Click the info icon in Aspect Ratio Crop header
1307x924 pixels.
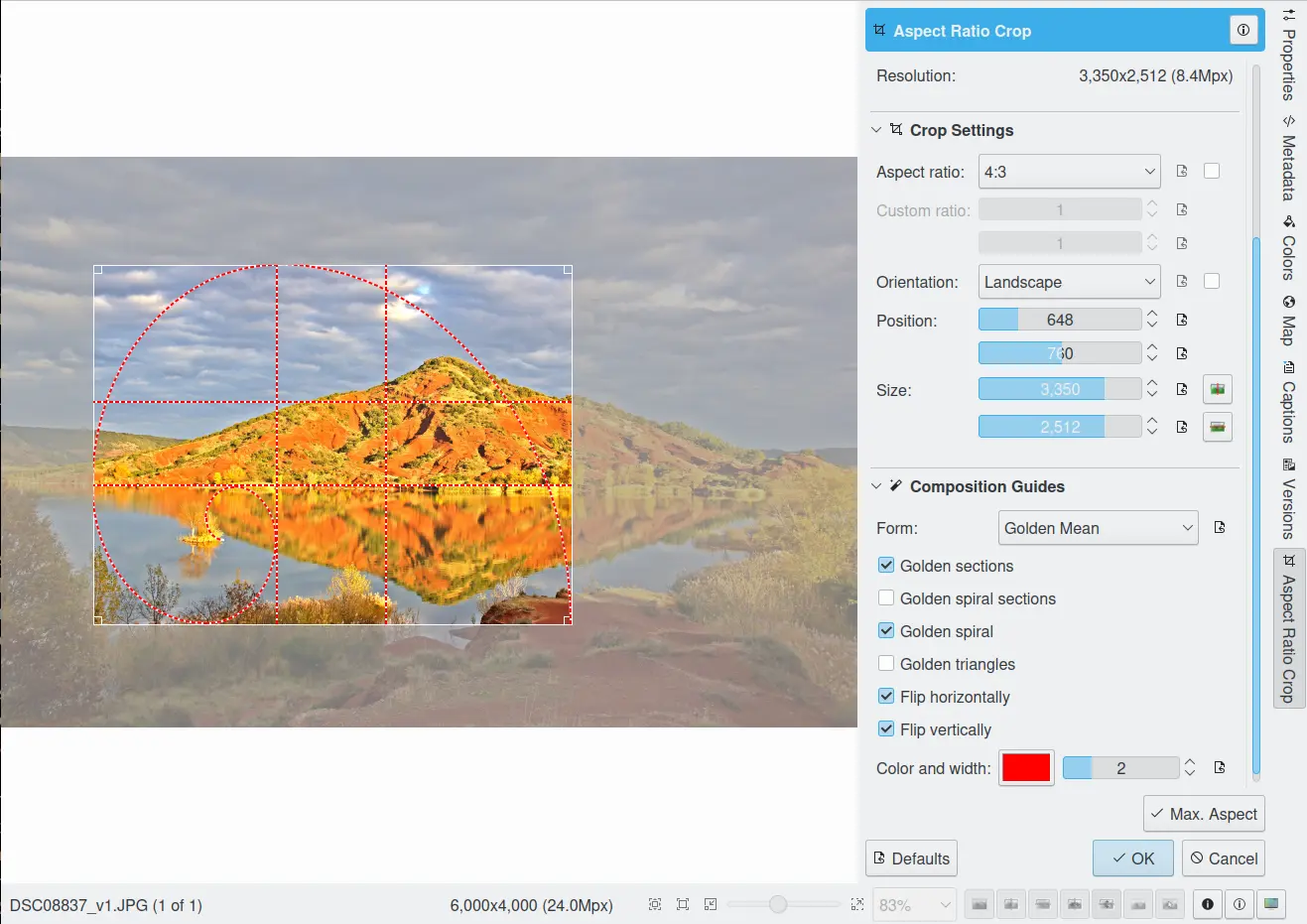[x=1243, y=30]
